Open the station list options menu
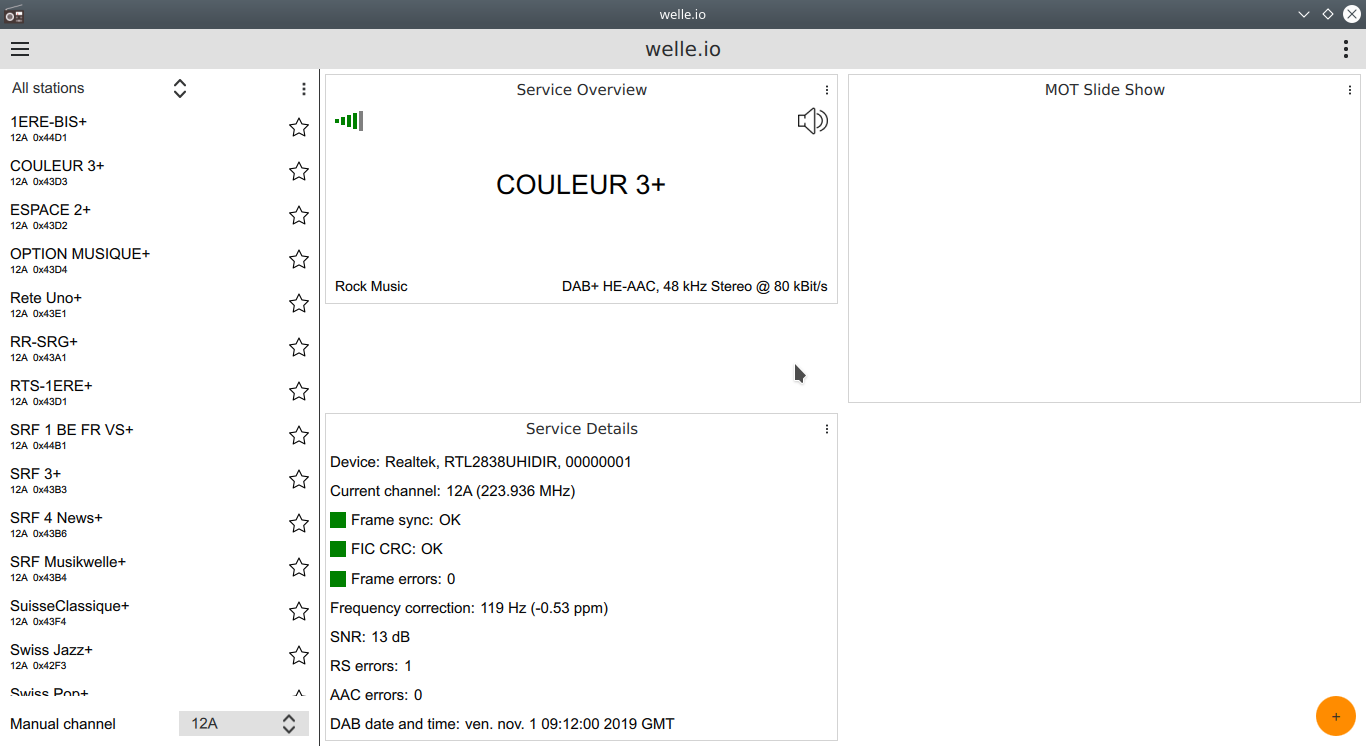The image size is (1366, 746). [304, 89]
